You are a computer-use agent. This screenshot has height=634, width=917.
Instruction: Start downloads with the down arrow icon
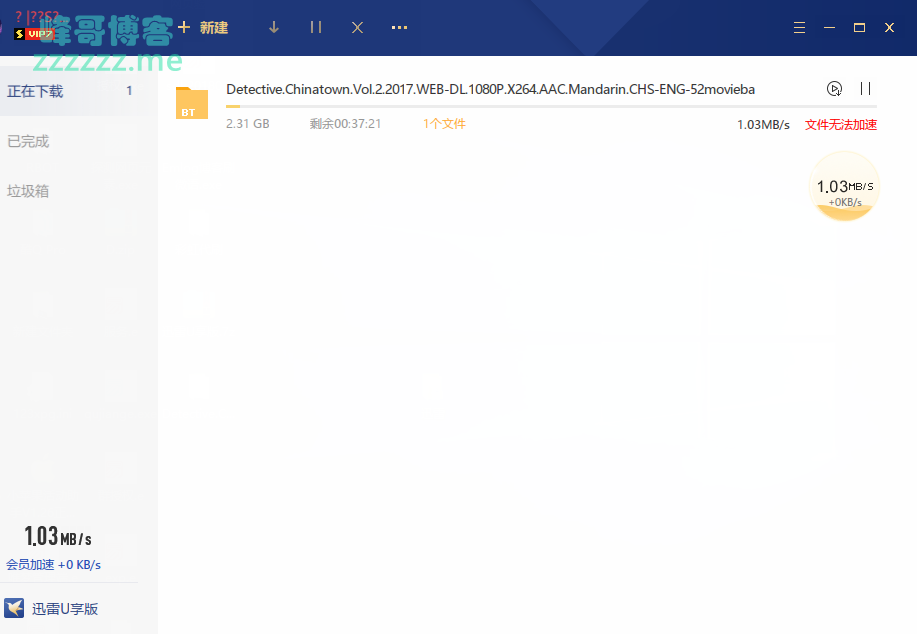pyautogui.click(x=274, y=28)
